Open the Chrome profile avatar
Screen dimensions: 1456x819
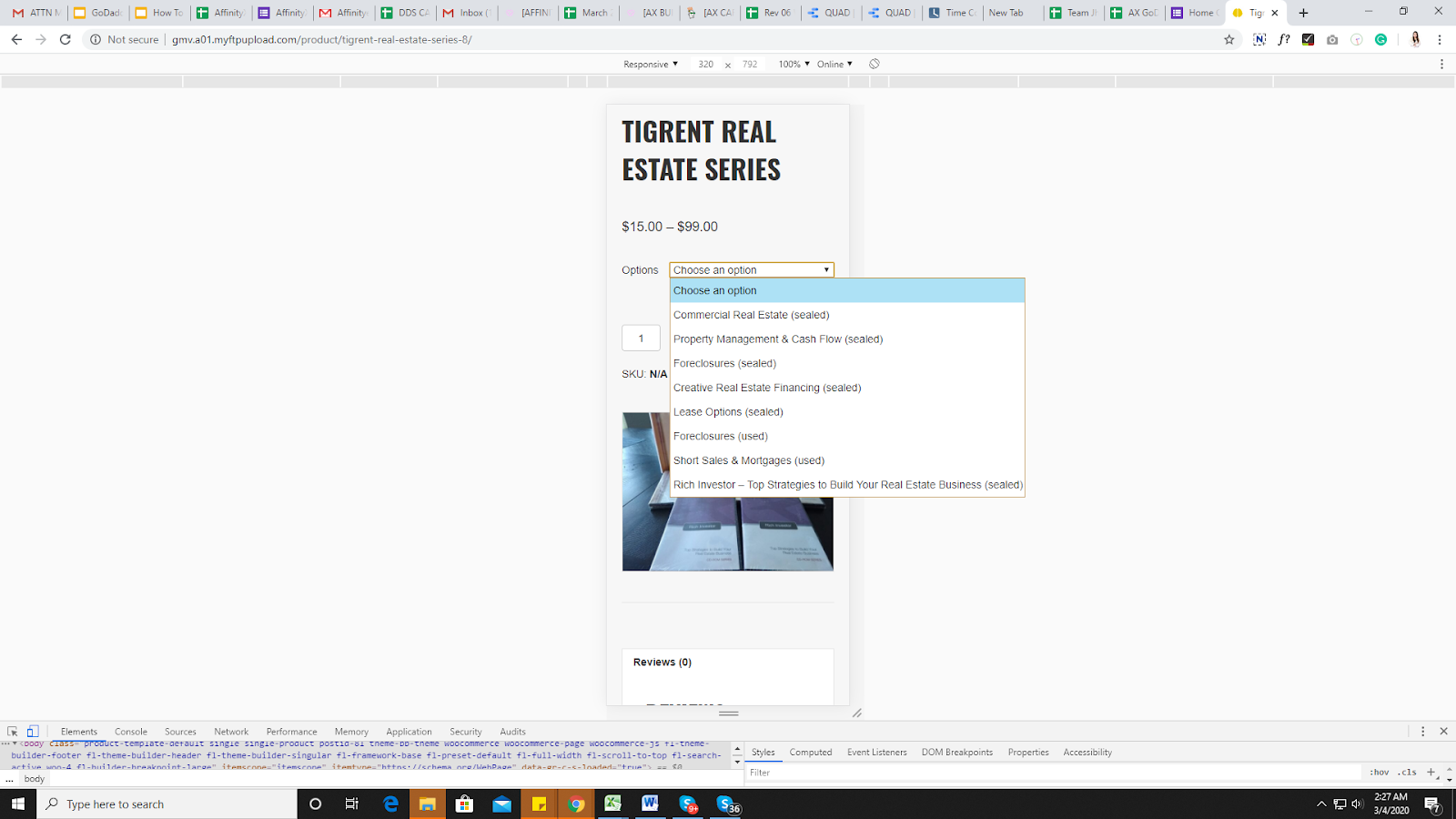click(x=1415, y=39)
